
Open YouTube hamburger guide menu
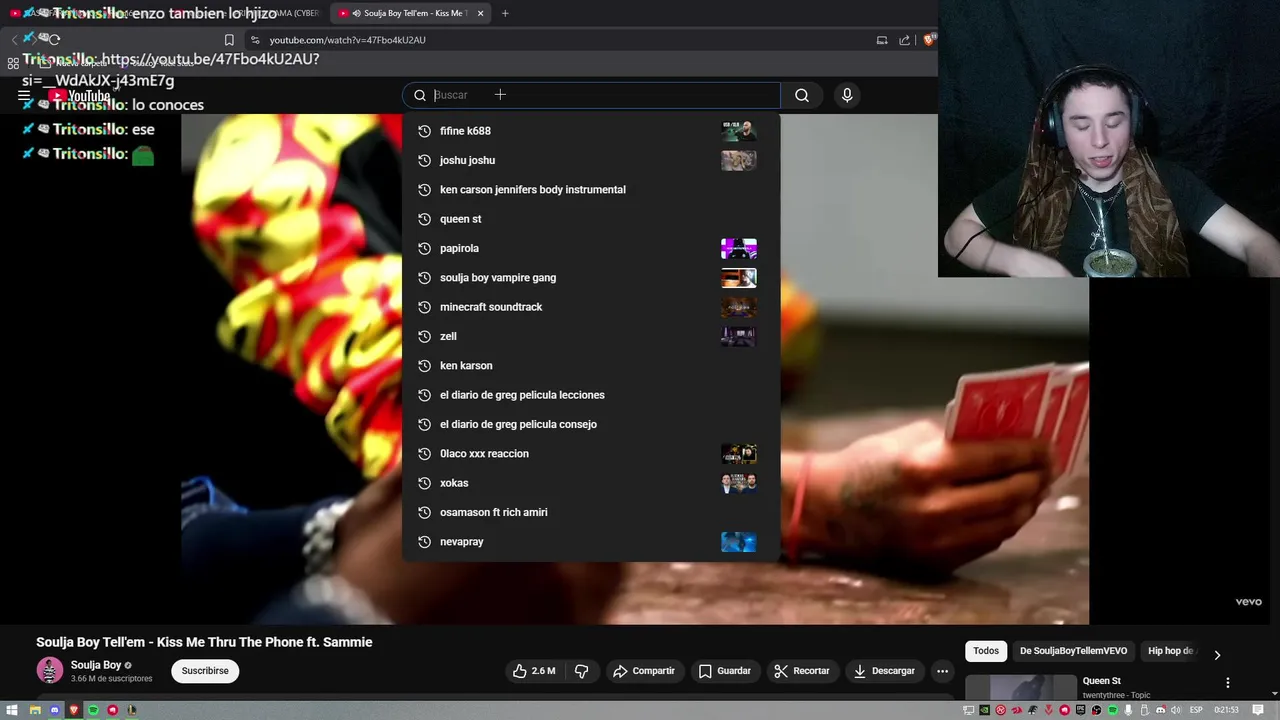[24, 96]
